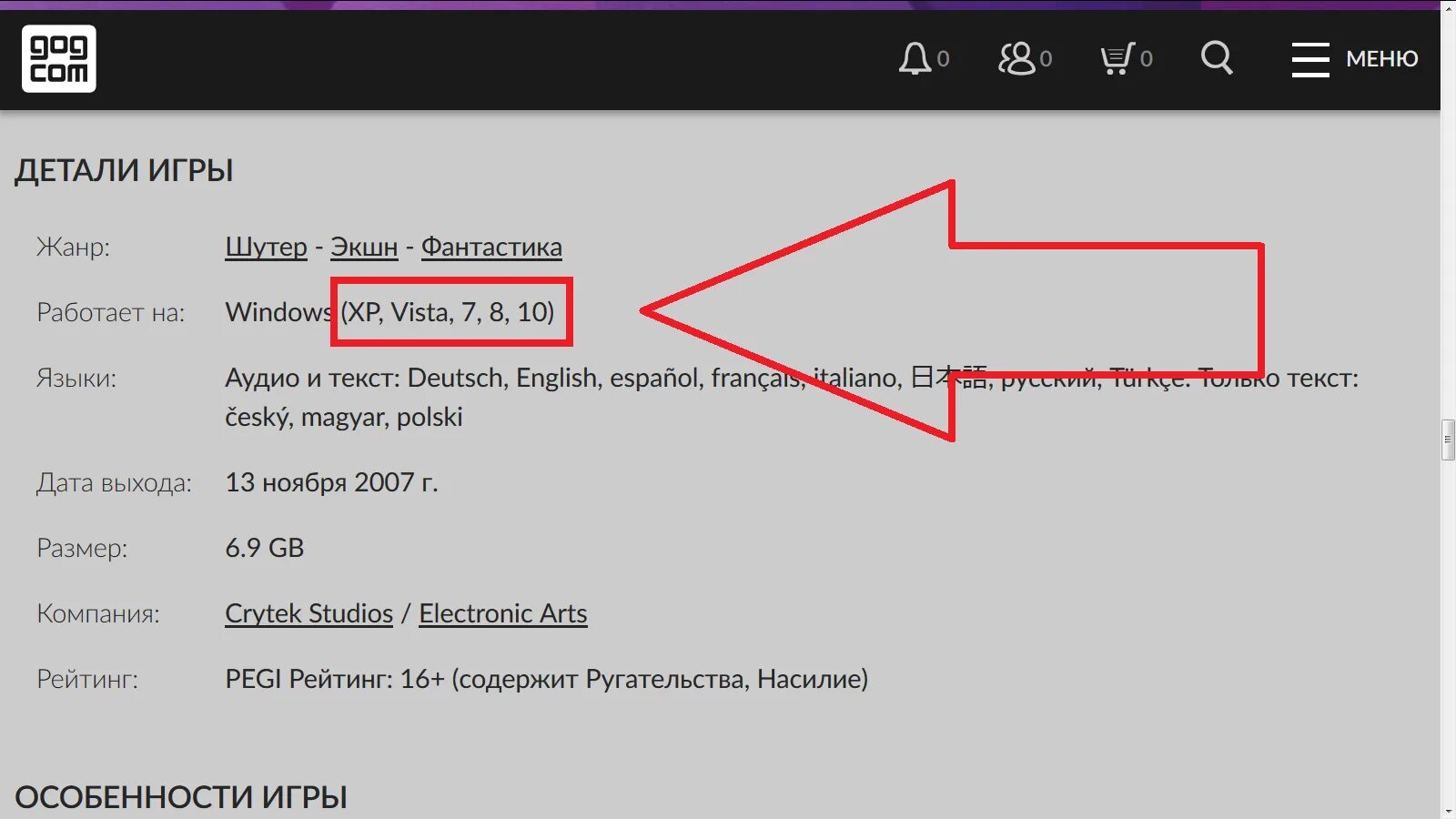Open the friends icon in header
The image size is (1456, 819).
point(1016,59)
